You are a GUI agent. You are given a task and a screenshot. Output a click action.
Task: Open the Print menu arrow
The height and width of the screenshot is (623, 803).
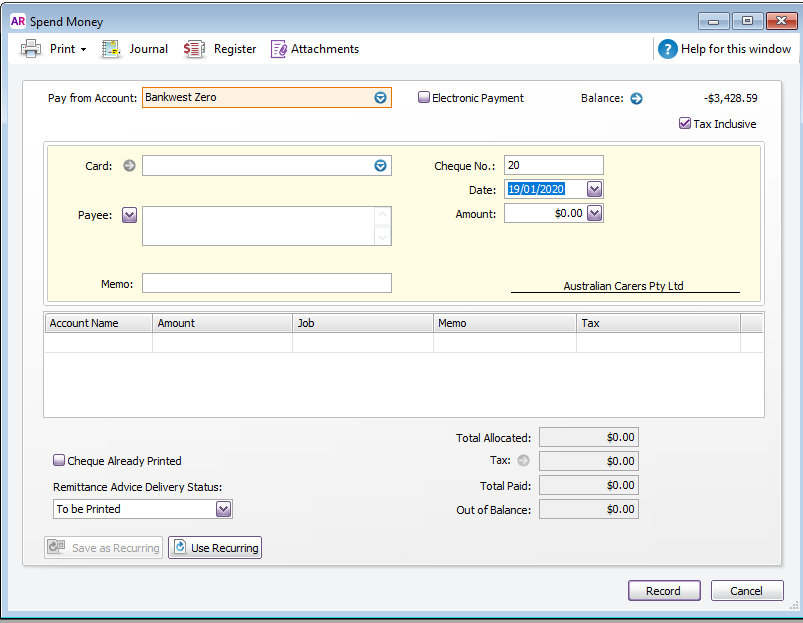click(x=83, y=49)
